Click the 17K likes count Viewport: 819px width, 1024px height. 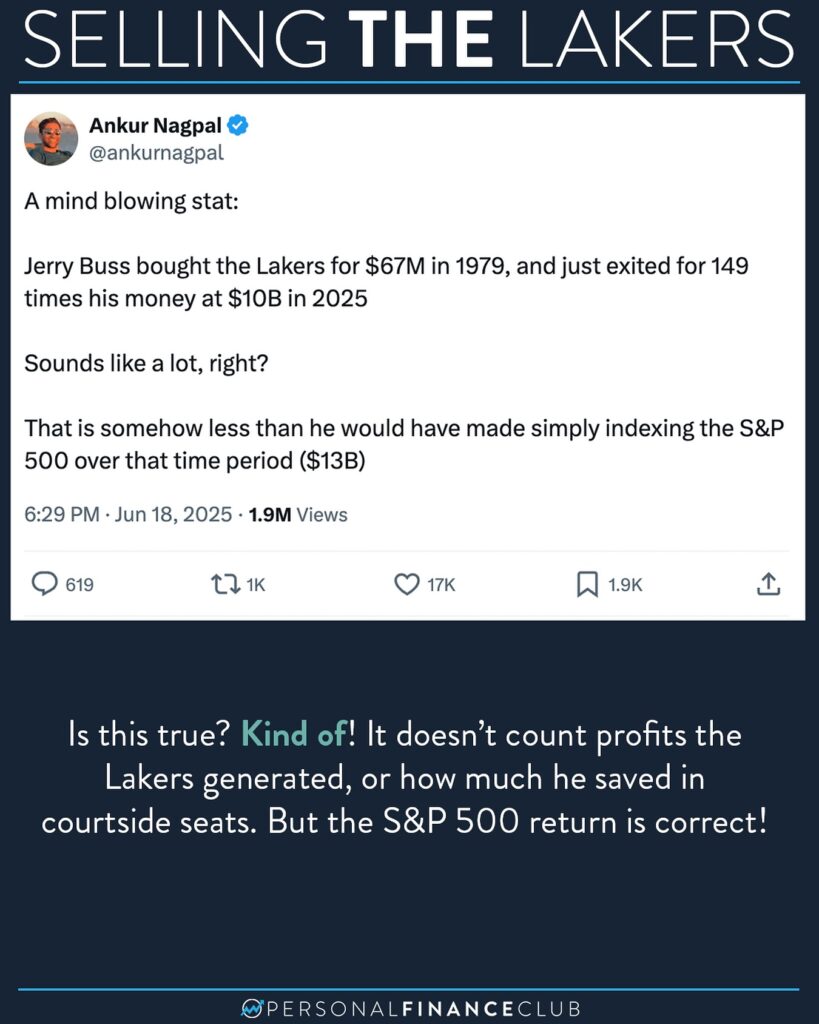442,584
